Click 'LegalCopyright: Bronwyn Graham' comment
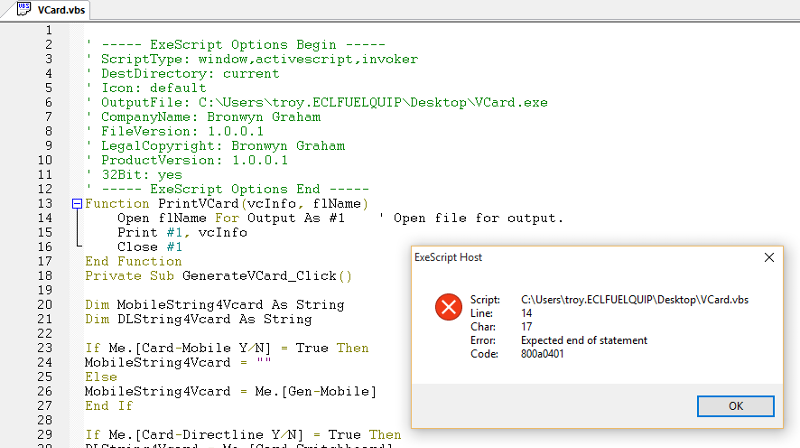Image resolution: width=800 pixels, height=448 pixels. coord(215,146)
